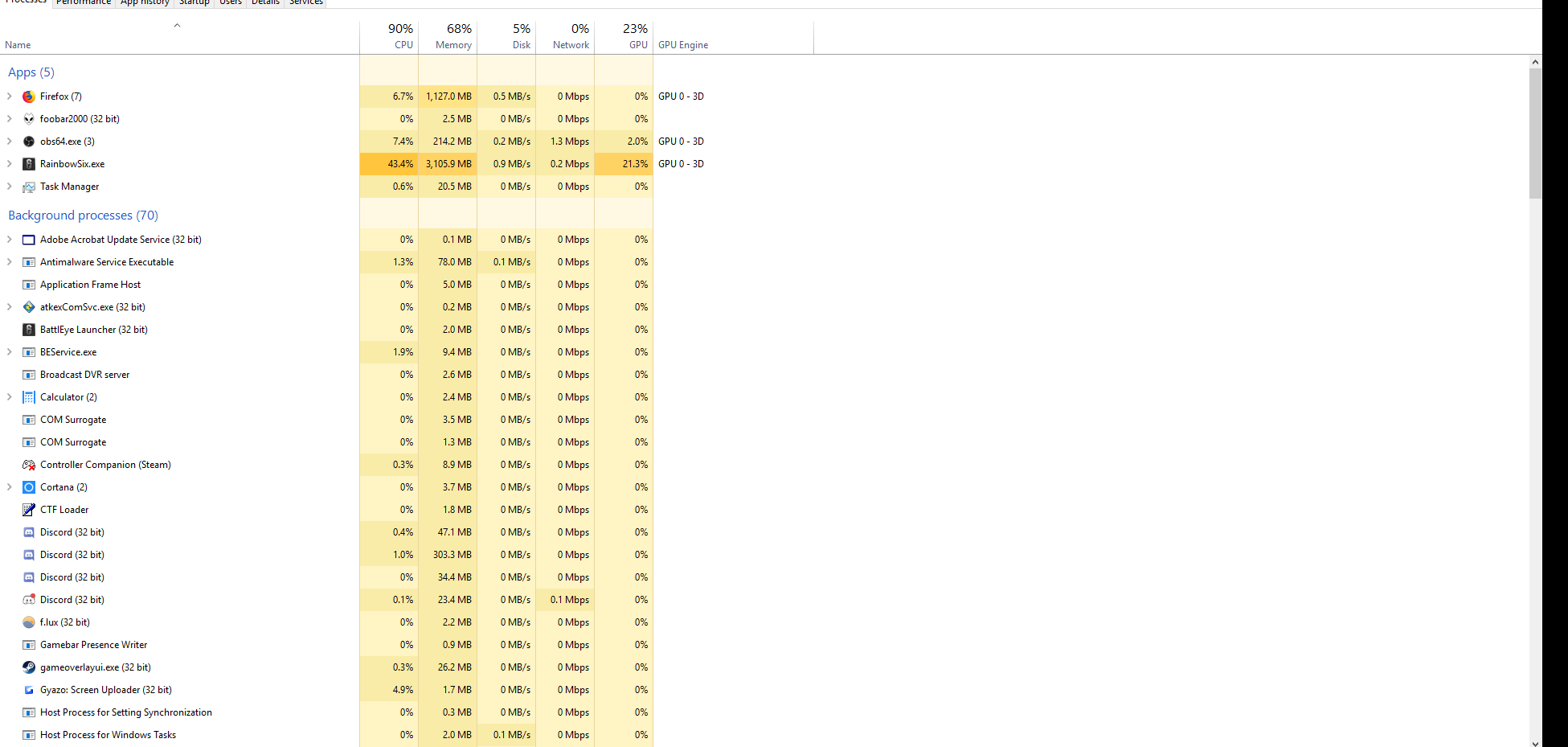This screenshot has width=1568, height=747.
Task: Expand the foobar2000 process row
Action: point(10,119)
